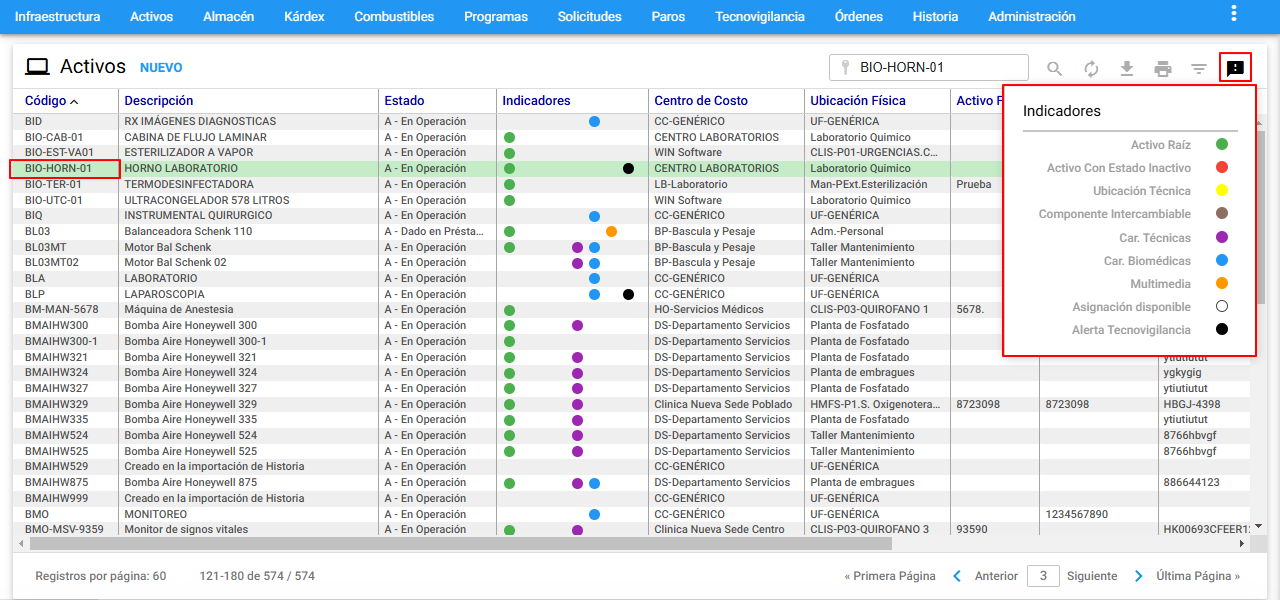Image resolution: width=1280 pixels, height=600 pixels.
Task: Open the Administración menu
Action: 1032,17
